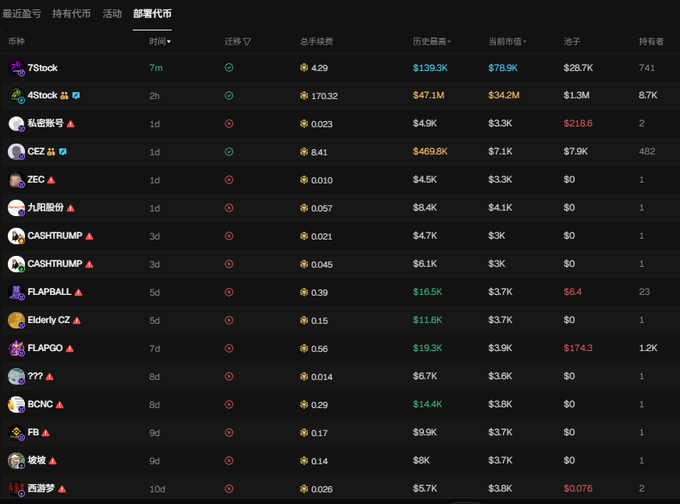Click warning triangle beside Elderly CZ
The width and height of the screenshot is (680, 504).
click(x=77, y=321)
